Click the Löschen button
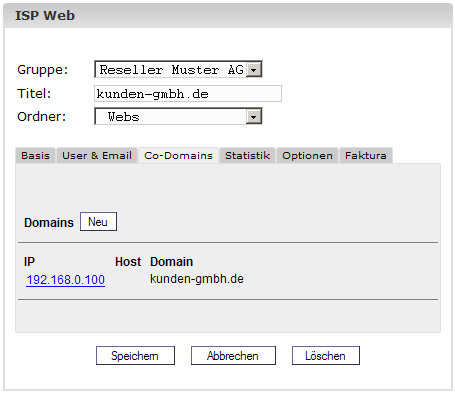The height and width of the screenshot is (394, 455). coord(326,356)
